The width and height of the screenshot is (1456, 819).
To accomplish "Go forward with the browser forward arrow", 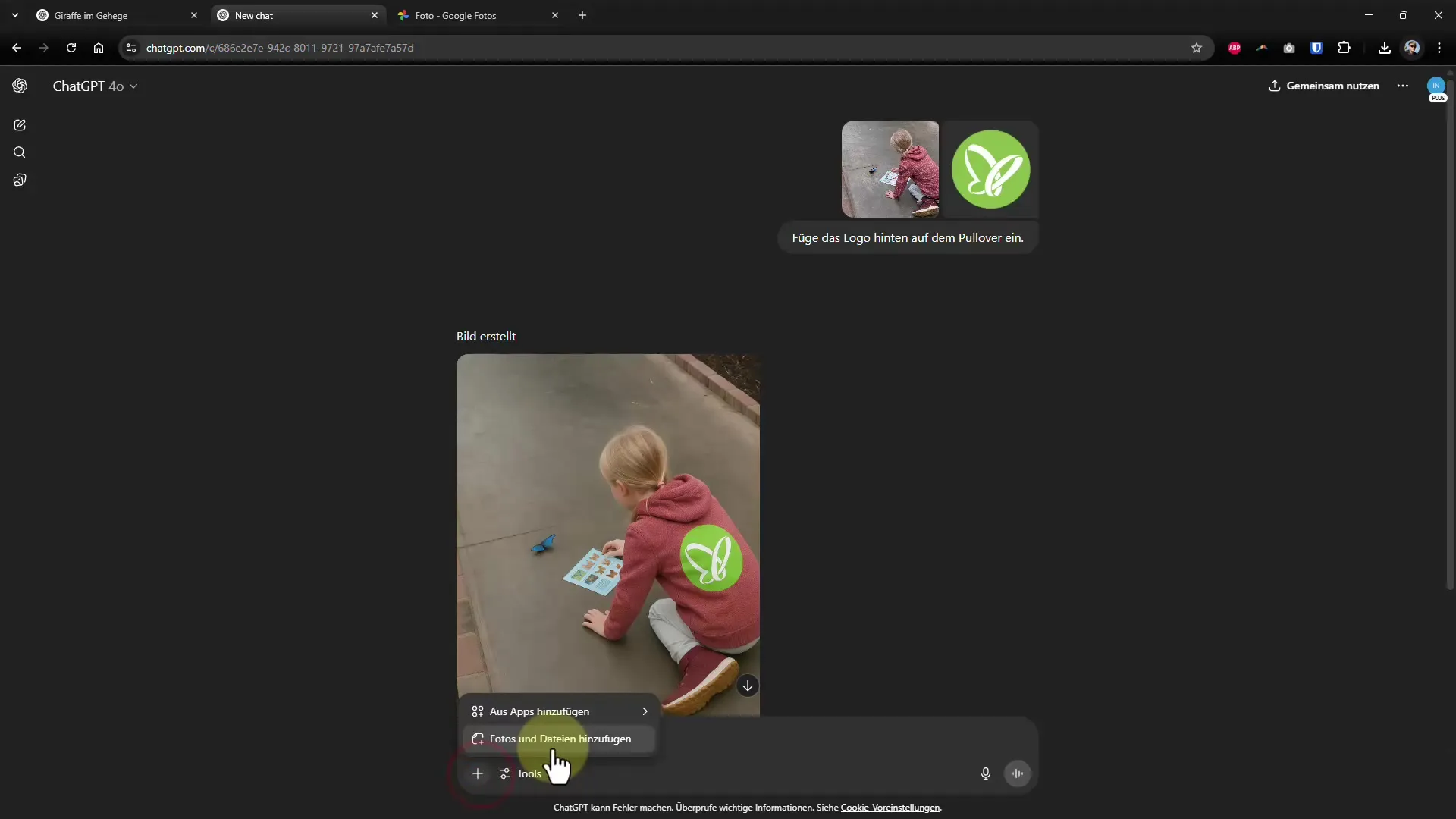I will point(44,48).
